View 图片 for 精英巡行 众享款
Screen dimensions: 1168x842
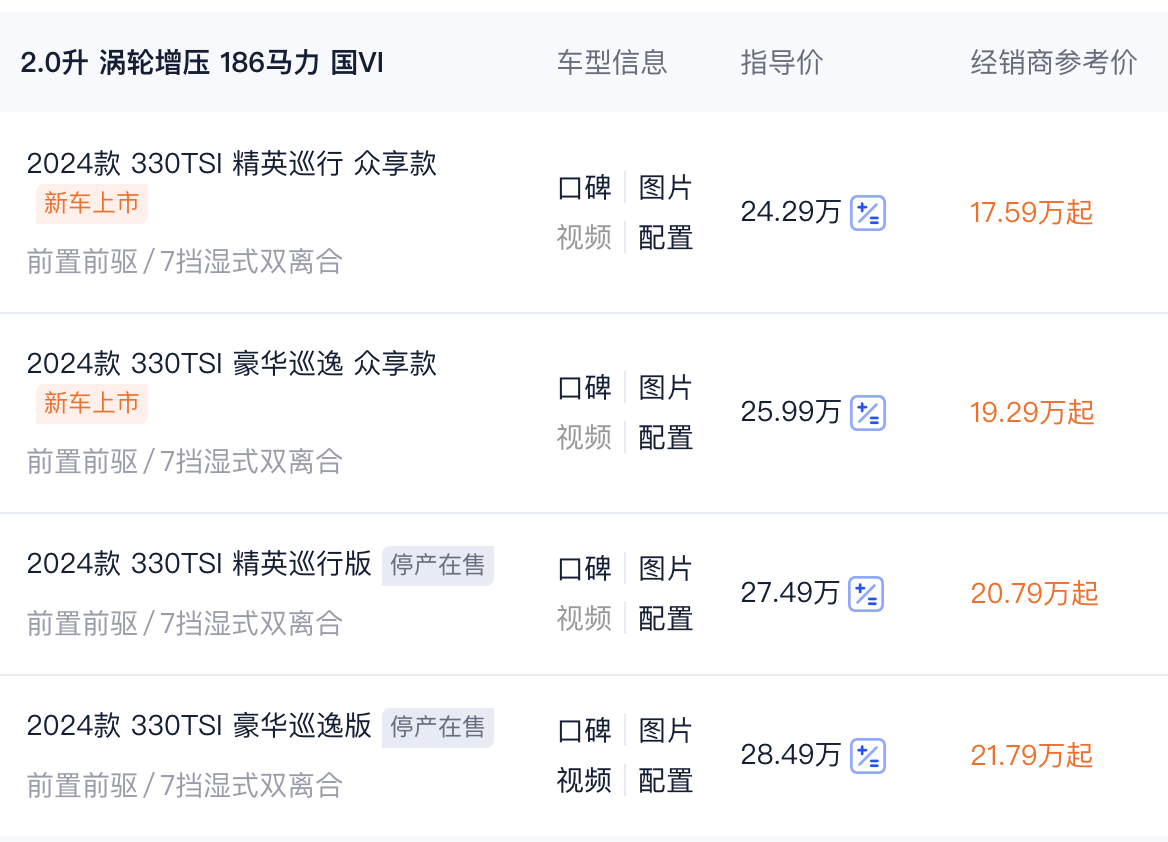click(x=666, y=188)
